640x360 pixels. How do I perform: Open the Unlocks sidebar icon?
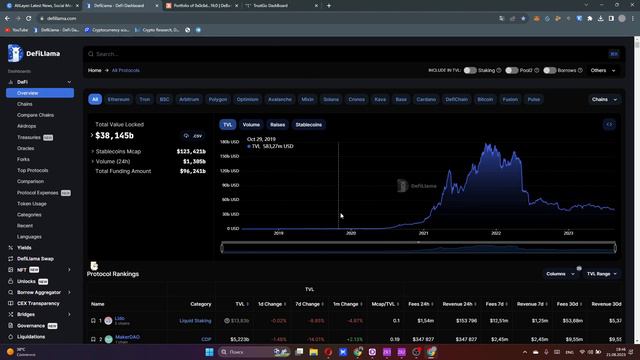[11, 281]
